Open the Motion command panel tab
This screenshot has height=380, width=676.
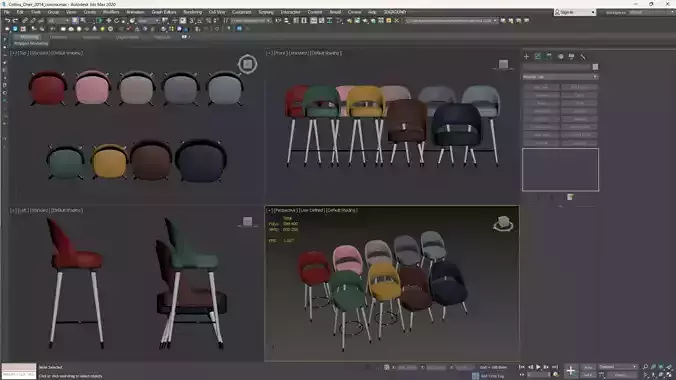560,56
